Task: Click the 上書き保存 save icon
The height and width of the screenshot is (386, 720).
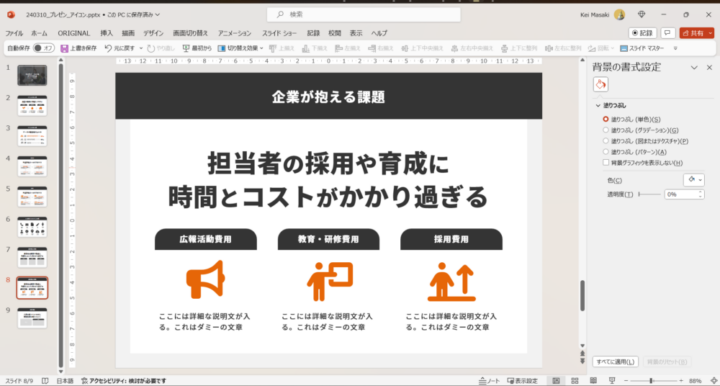Action: pyautogui.click(x=64, y=48)
